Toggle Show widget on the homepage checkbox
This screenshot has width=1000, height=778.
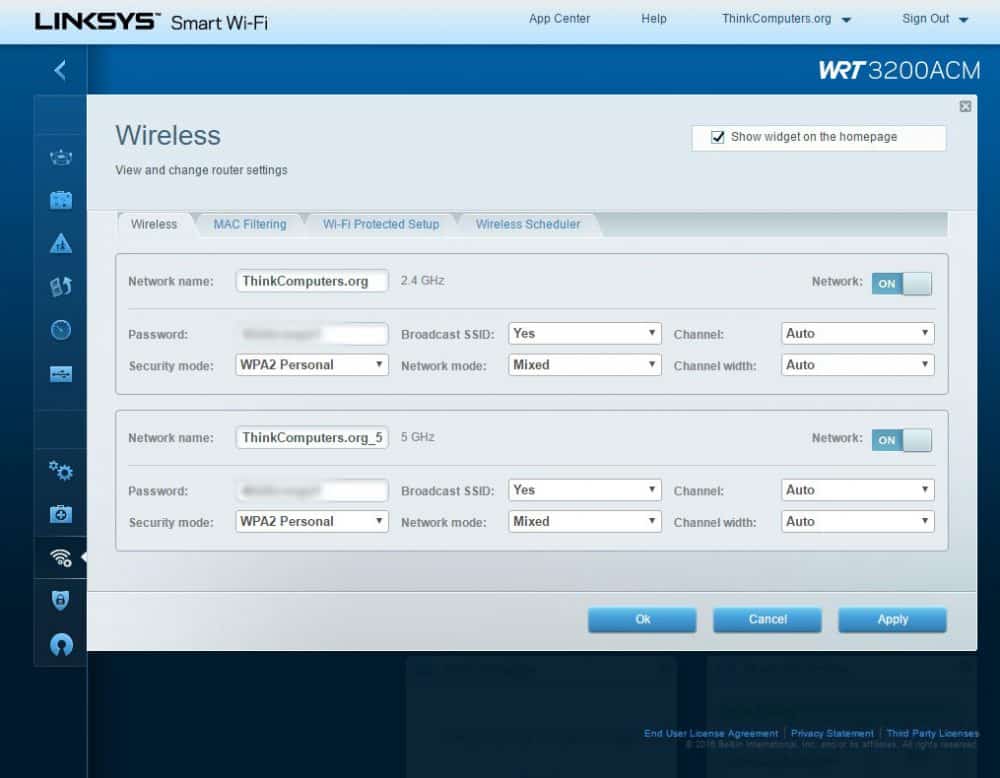click(718, 137)
